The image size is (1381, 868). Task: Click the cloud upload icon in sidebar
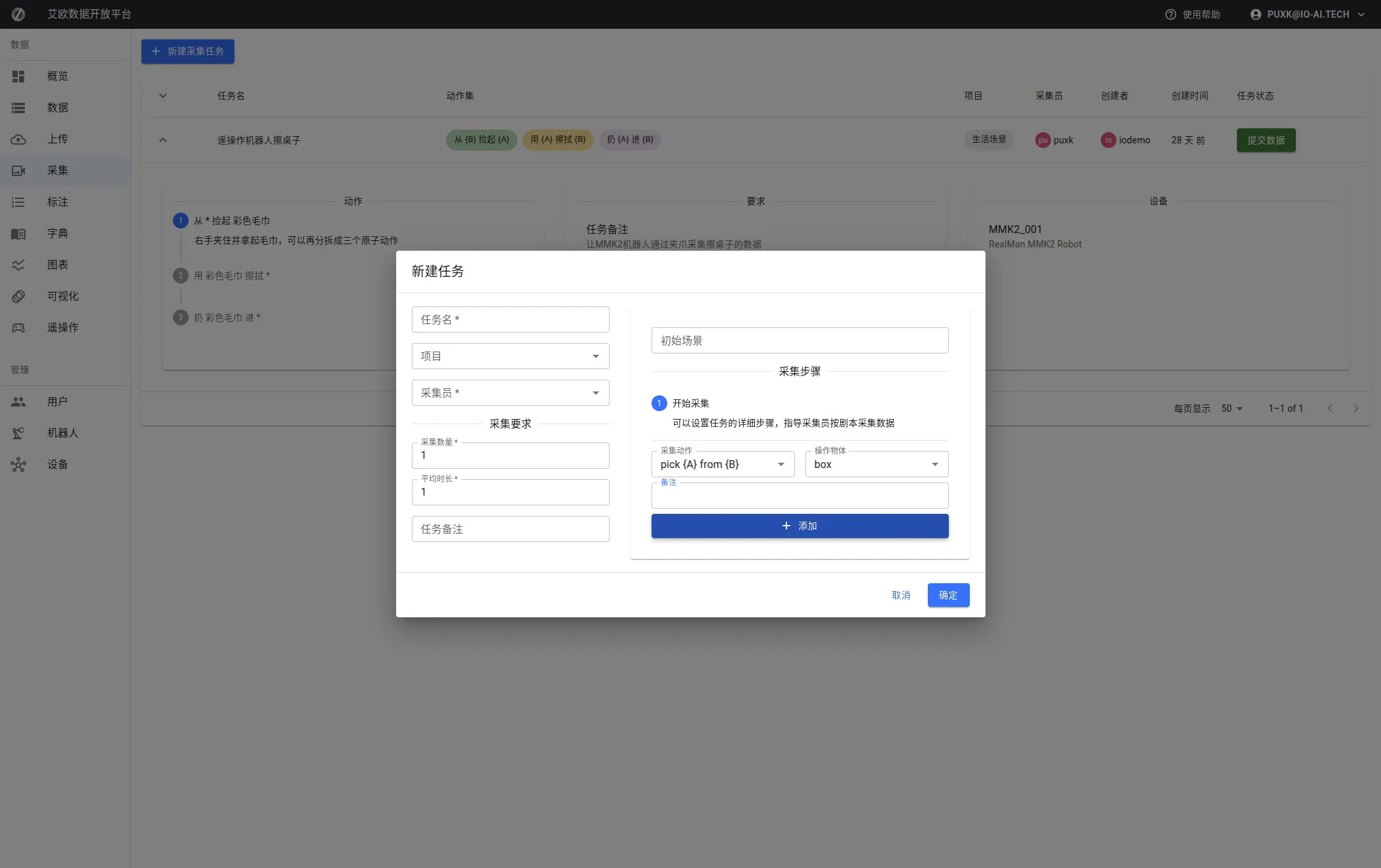(18, 139)
